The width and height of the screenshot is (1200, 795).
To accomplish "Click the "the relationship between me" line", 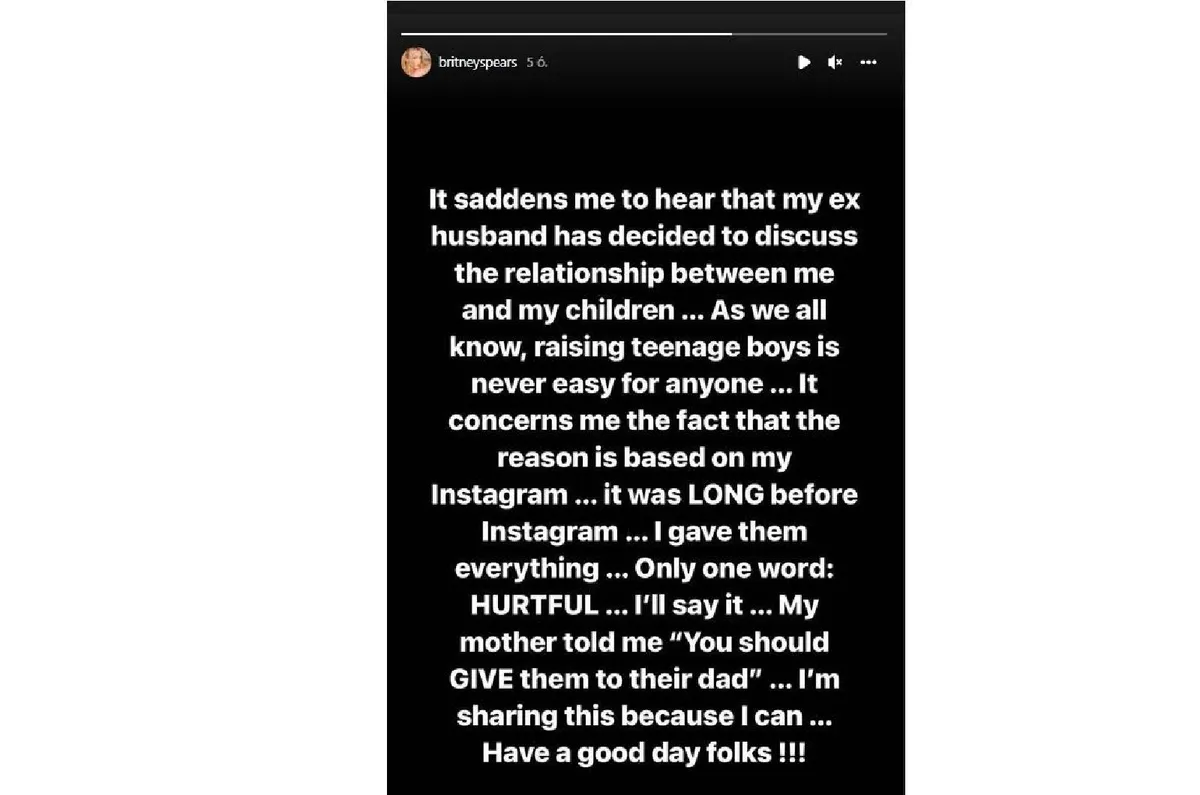I will (x=645, y=273).
